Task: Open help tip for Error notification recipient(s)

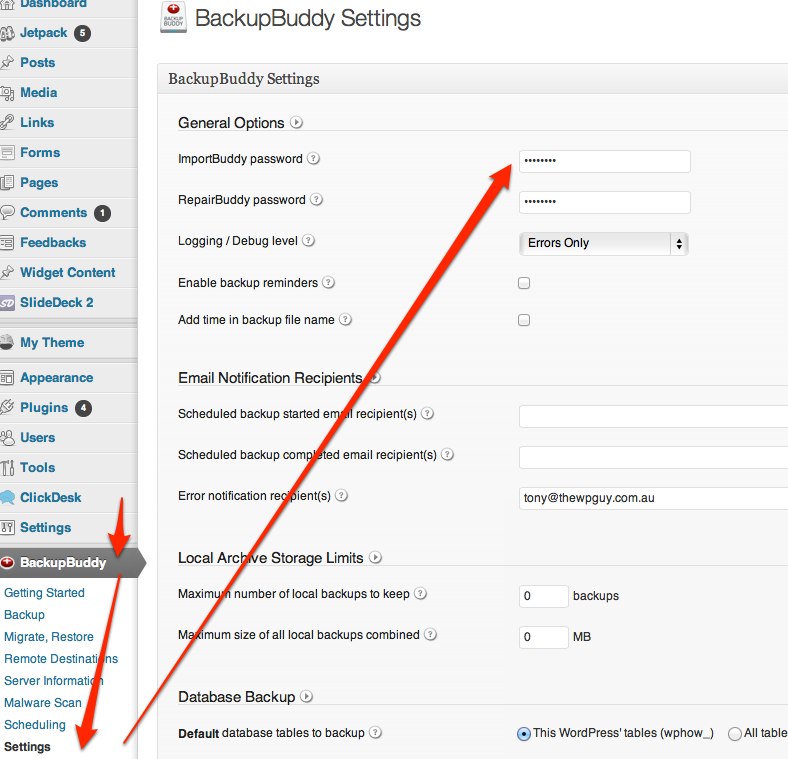Action: (x=342, y=496)
